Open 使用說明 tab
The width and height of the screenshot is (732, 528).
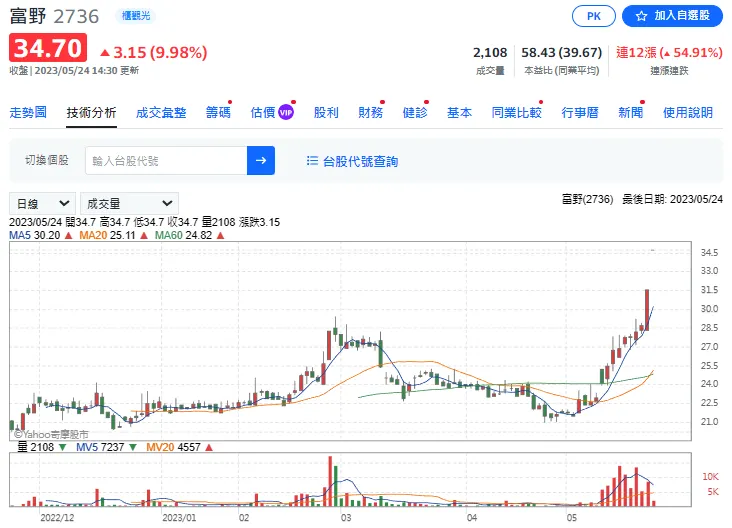pyautogui.click(x=688, y=113)
